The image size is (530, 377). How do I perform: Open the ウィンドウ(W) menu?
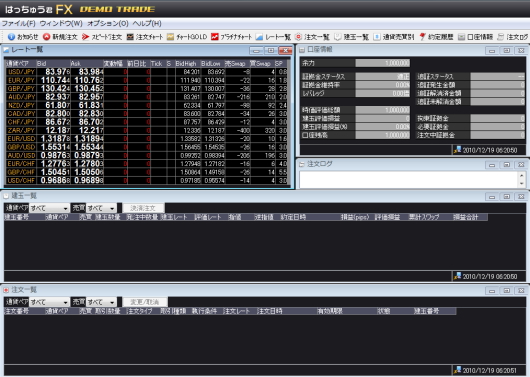click(x=61, y=23)
